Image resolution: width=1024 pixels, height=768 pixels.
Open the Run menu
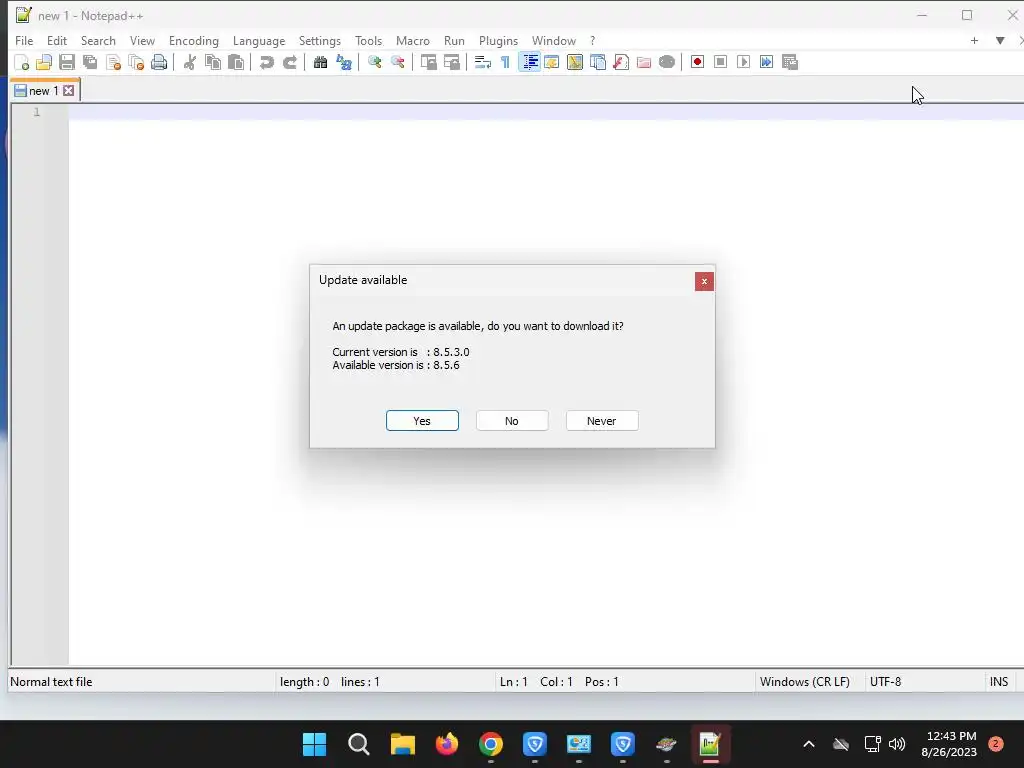tap(455, 40)
